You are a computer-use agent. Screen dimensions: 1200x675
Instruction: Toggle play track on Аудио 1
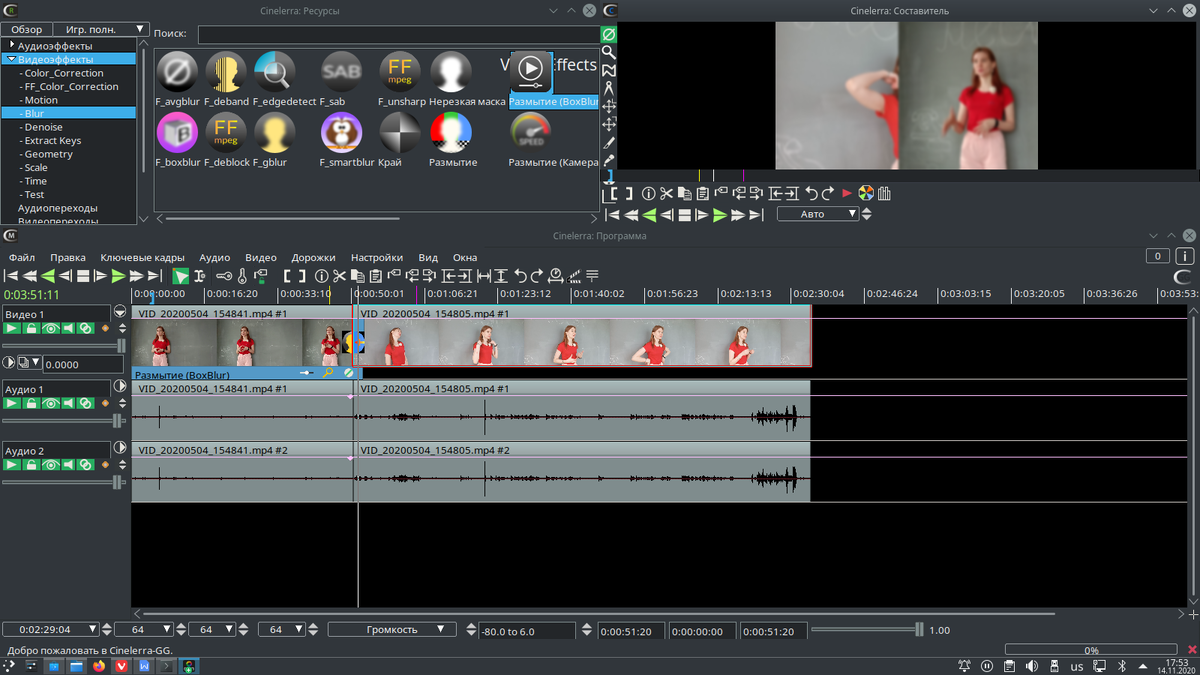13,403
